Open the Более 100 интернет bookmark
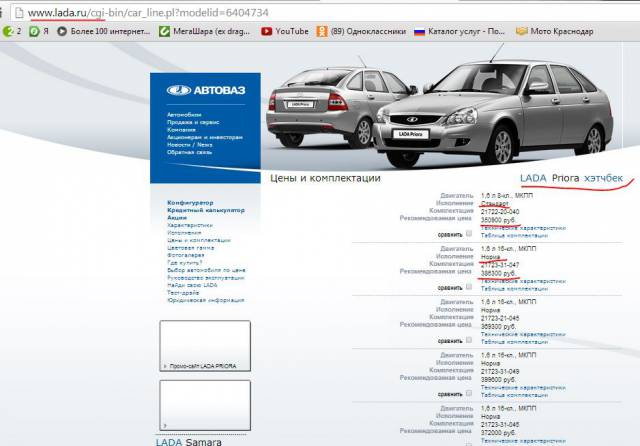Viewport: 640px width, 446px height. 104,31
